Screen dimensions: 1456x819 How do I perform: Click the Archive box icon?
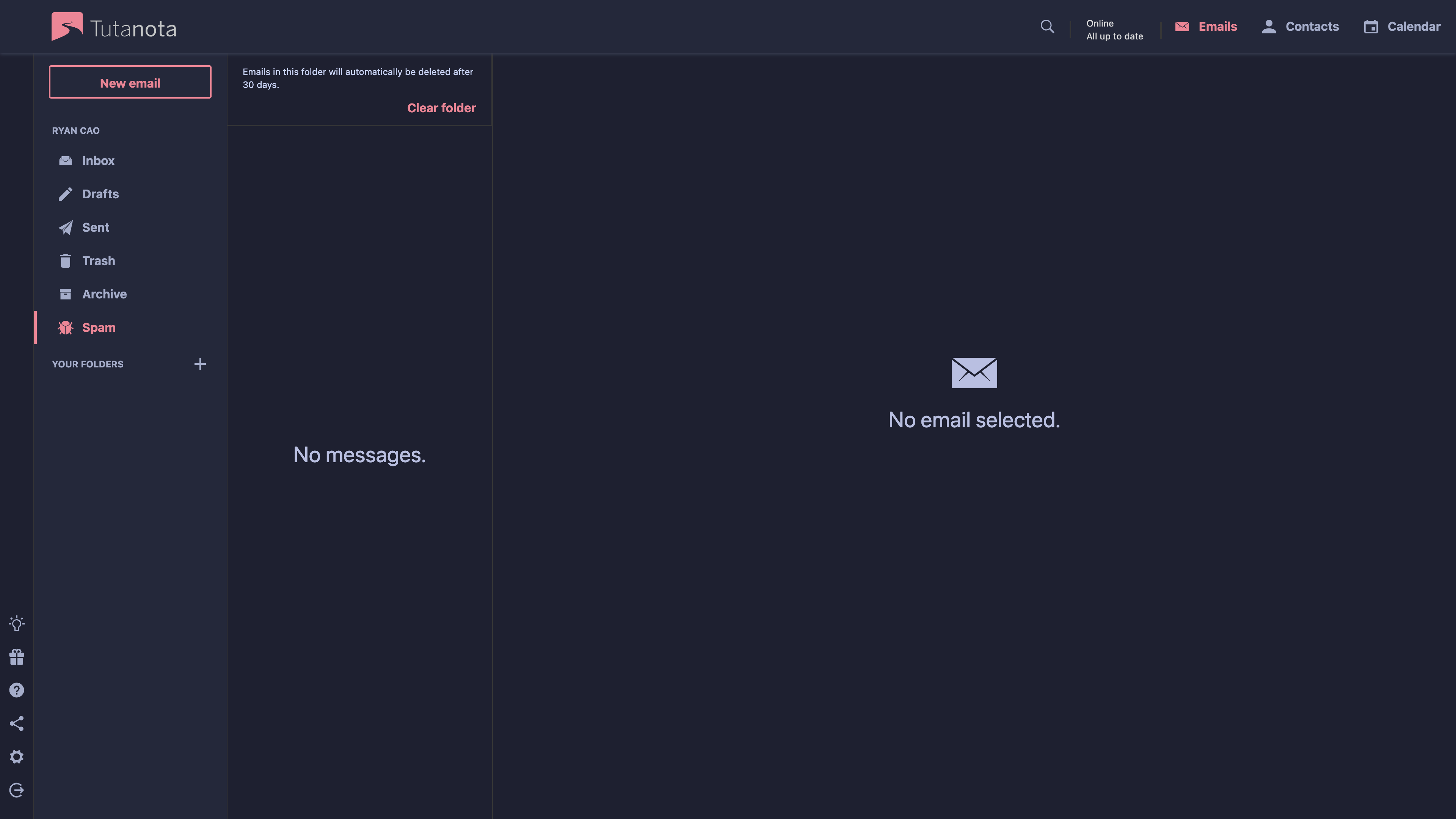tap(66, 294)
